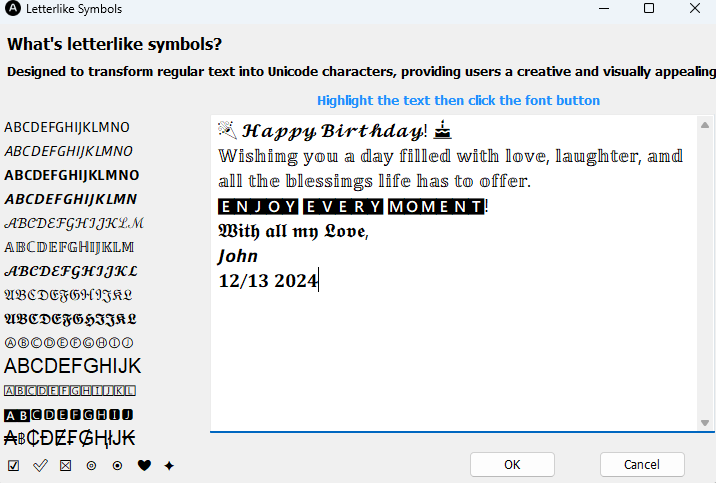Insert the checked ballot box symbol
The height and width of the screenshot is (483, 716).
click(x=13, y=465)
